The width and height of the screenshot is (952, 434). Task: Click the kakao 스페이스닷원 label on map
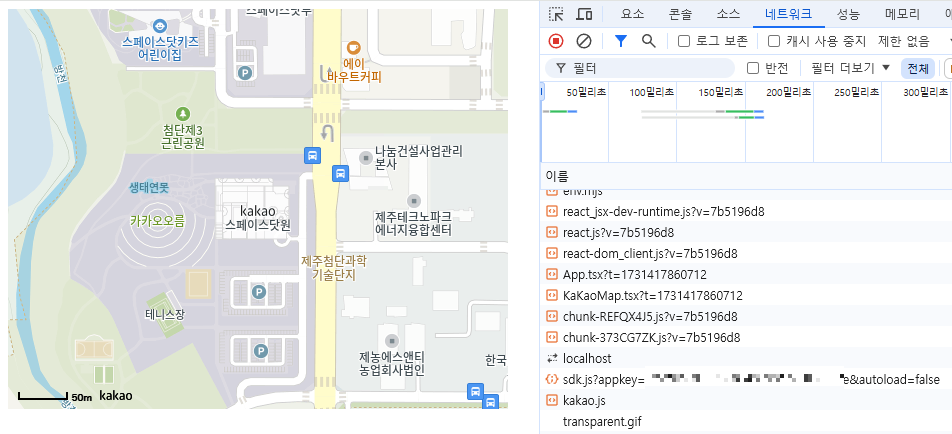(x=258, y=218)
